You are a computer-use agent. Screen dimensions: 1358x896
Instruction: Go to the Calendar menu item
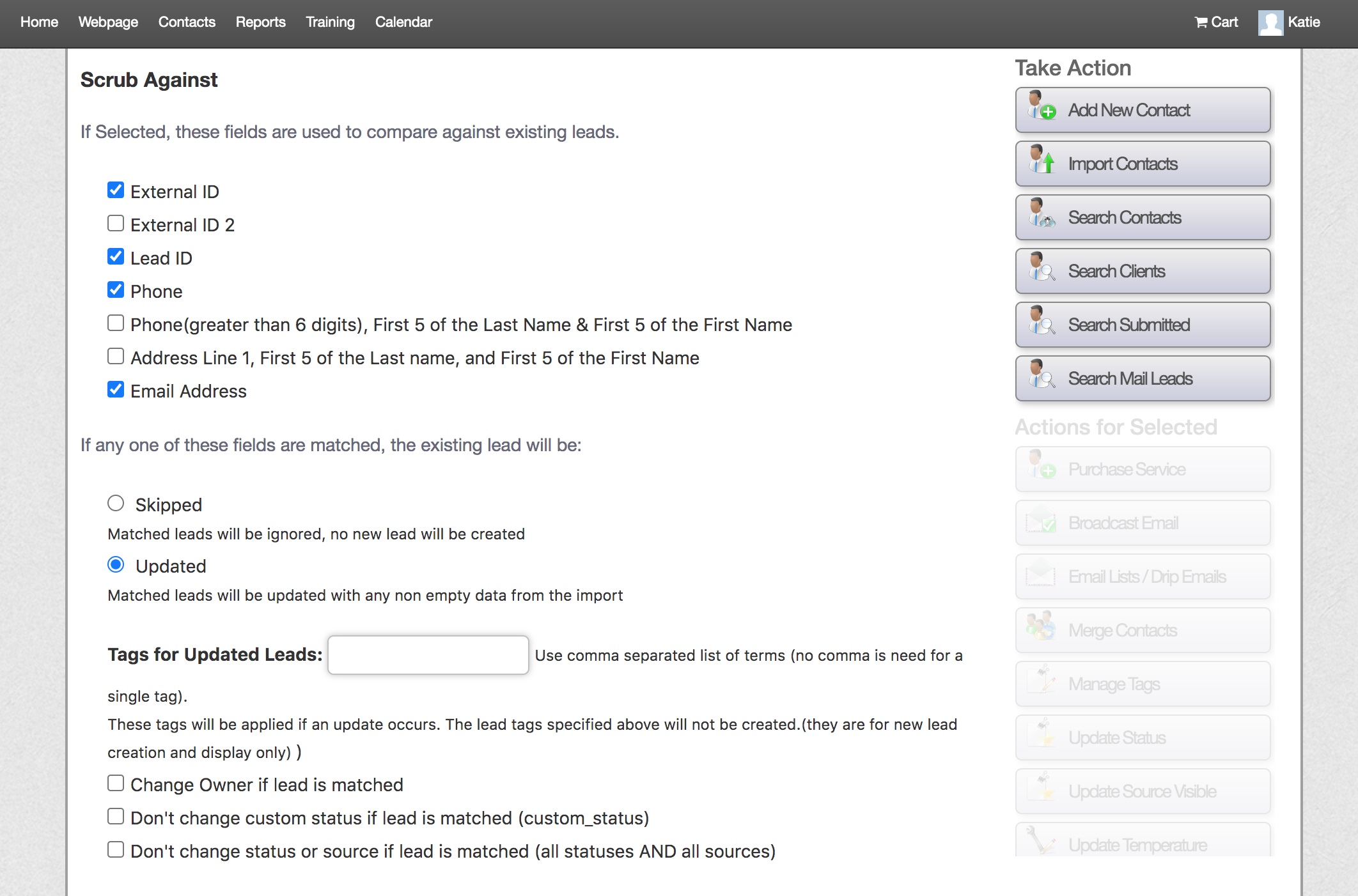click(403, 22)
